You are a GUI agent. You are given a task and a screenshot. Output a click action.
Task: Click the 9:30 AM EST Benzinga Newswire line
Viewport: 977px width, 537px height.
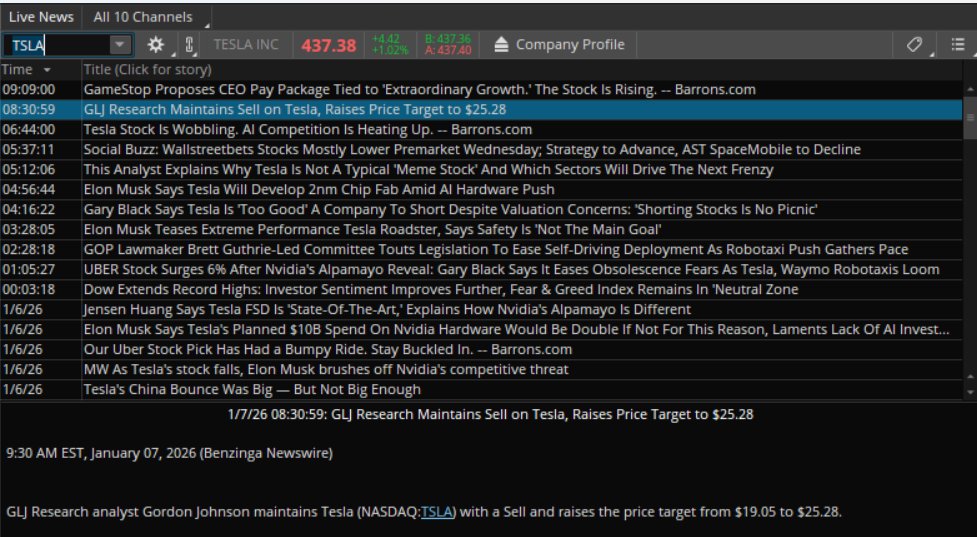169,453
